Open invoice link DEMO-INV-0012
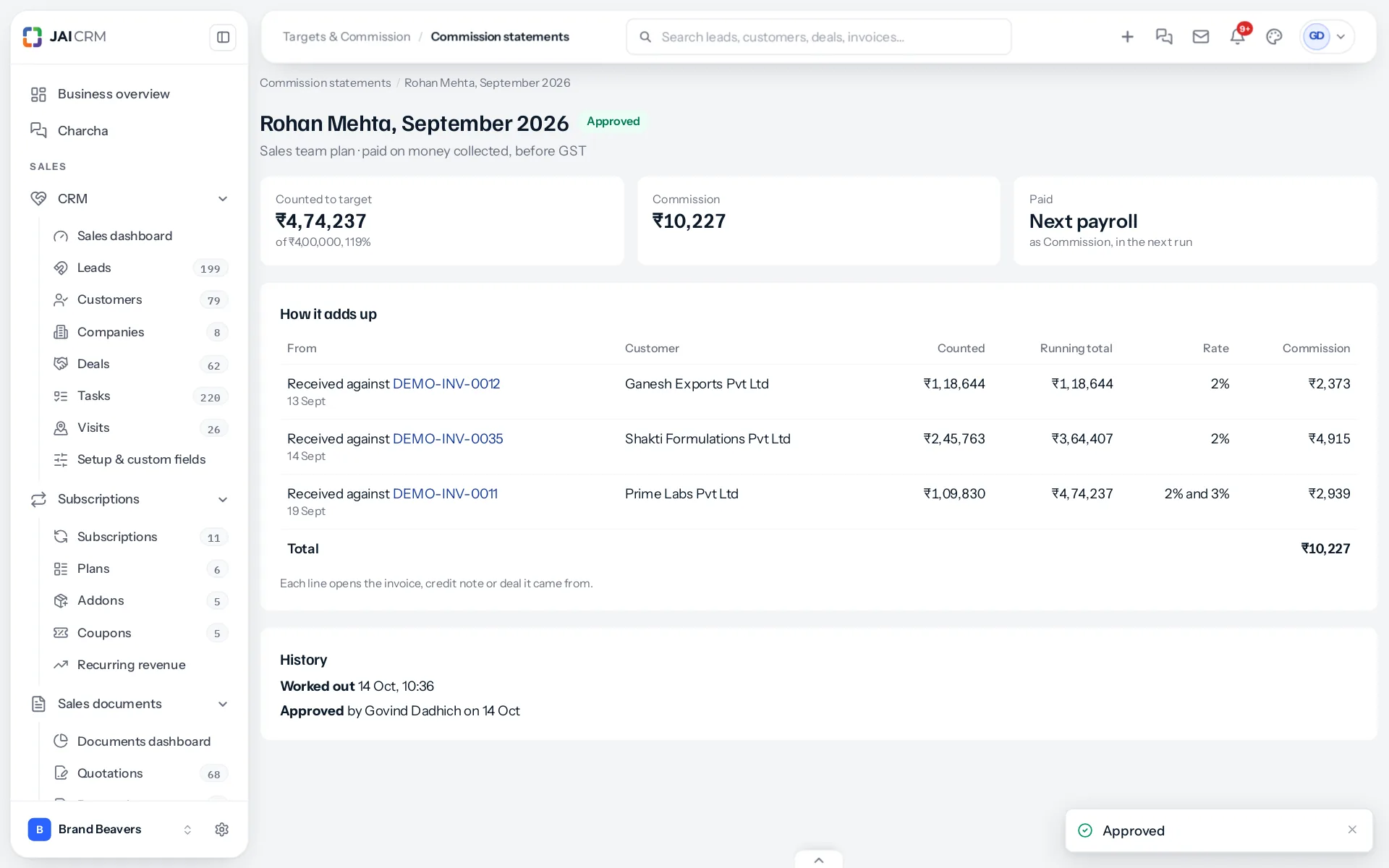The width and height of the screenshot is (1389, 868). point(446,384)
